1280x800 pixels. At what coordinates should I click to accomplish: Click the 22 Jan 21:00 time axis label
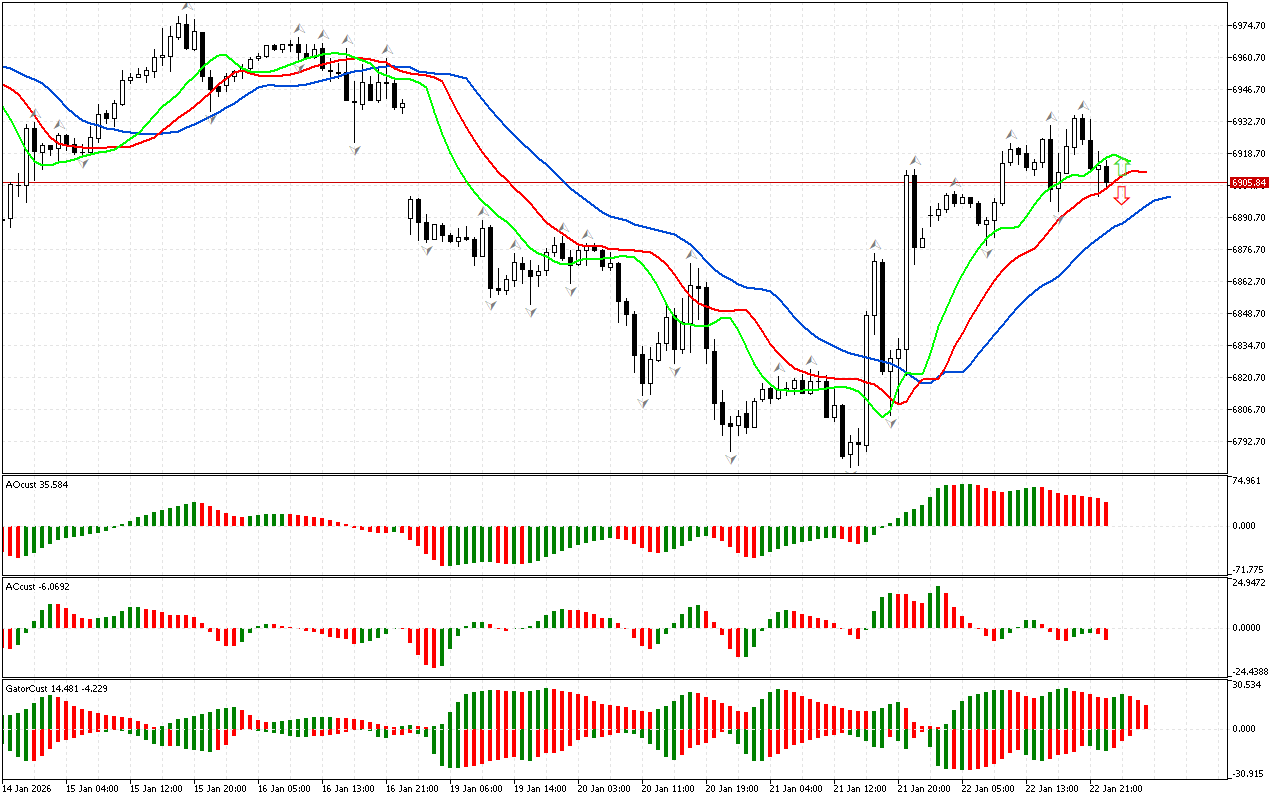click(x=1115, y=788)
